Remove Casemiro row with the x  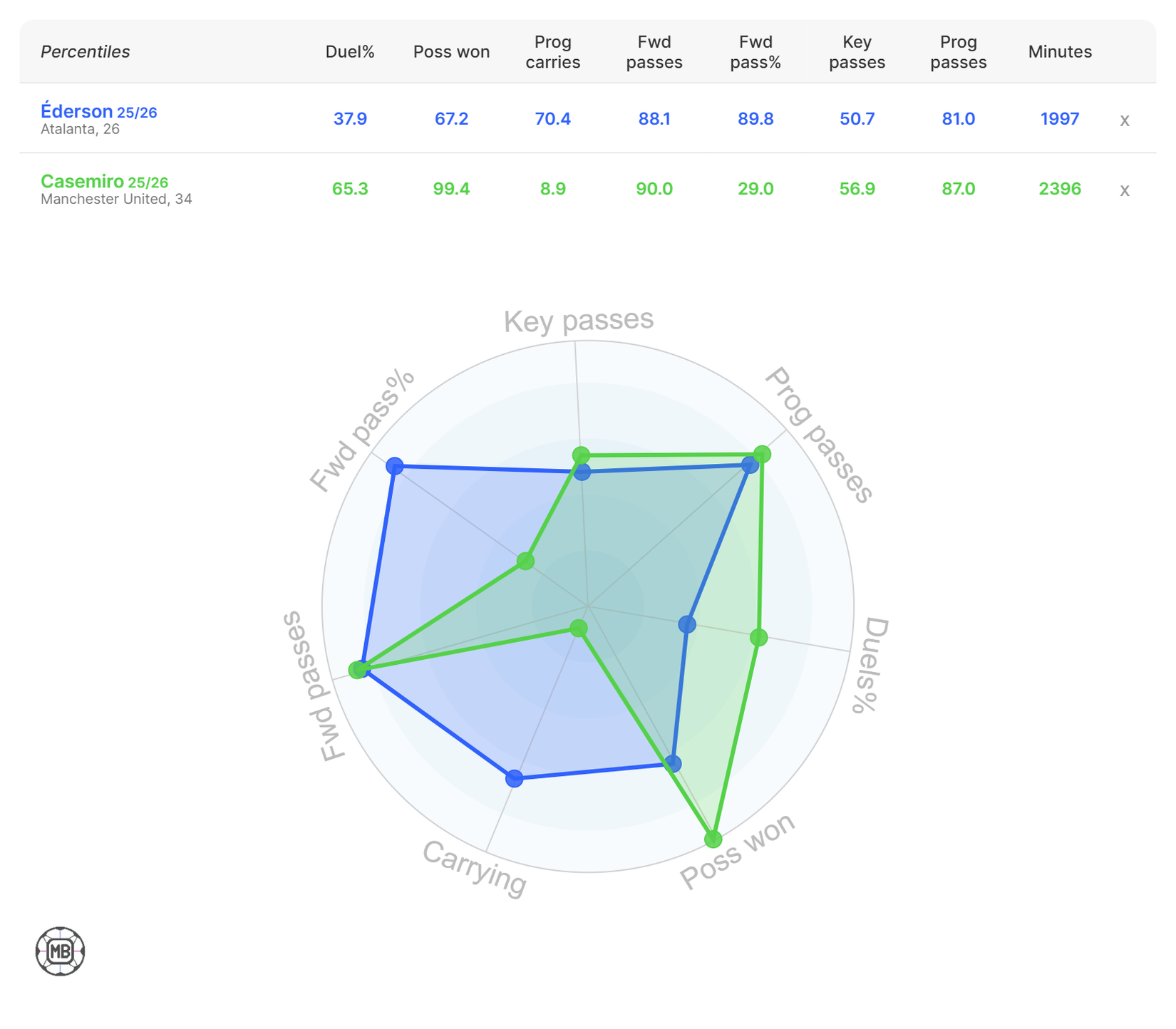[1125, 190]
